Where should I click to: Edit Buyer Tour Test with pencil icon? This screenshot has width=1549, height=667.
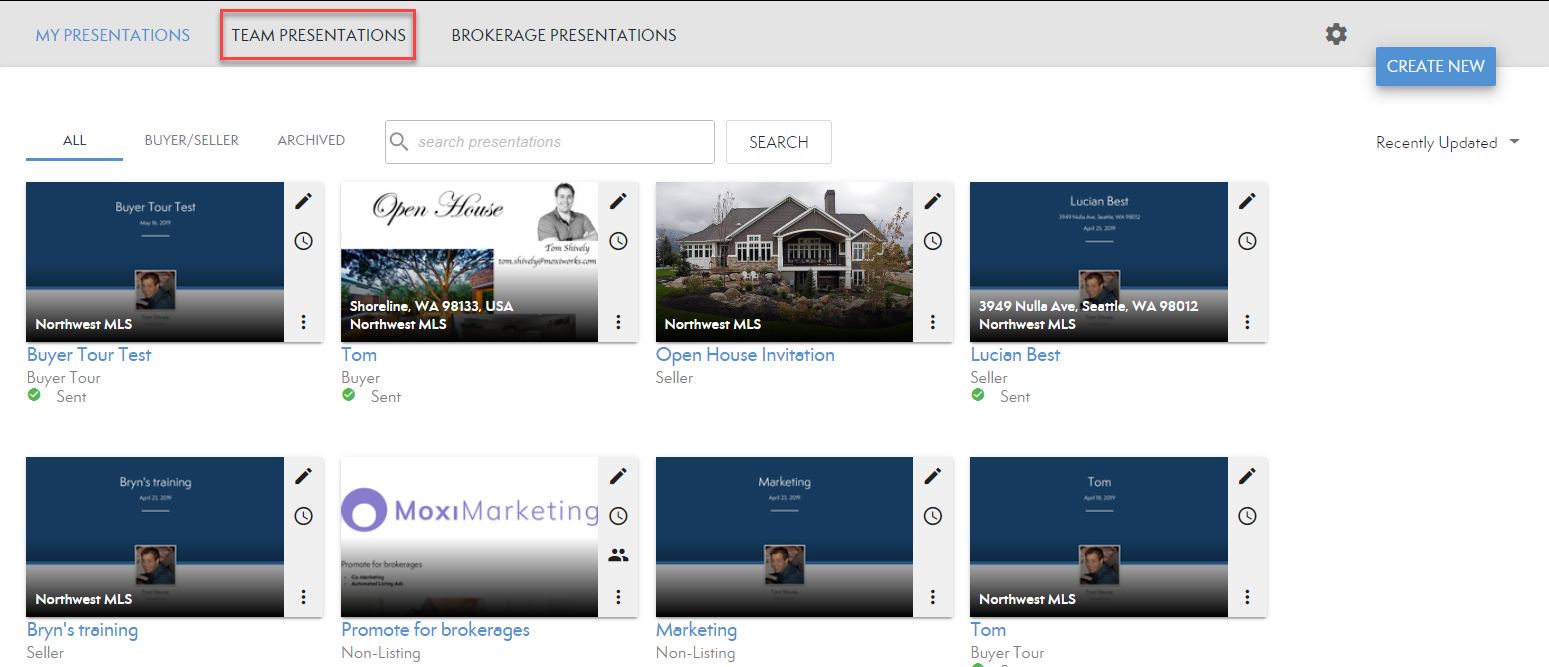tap(303, 201)
